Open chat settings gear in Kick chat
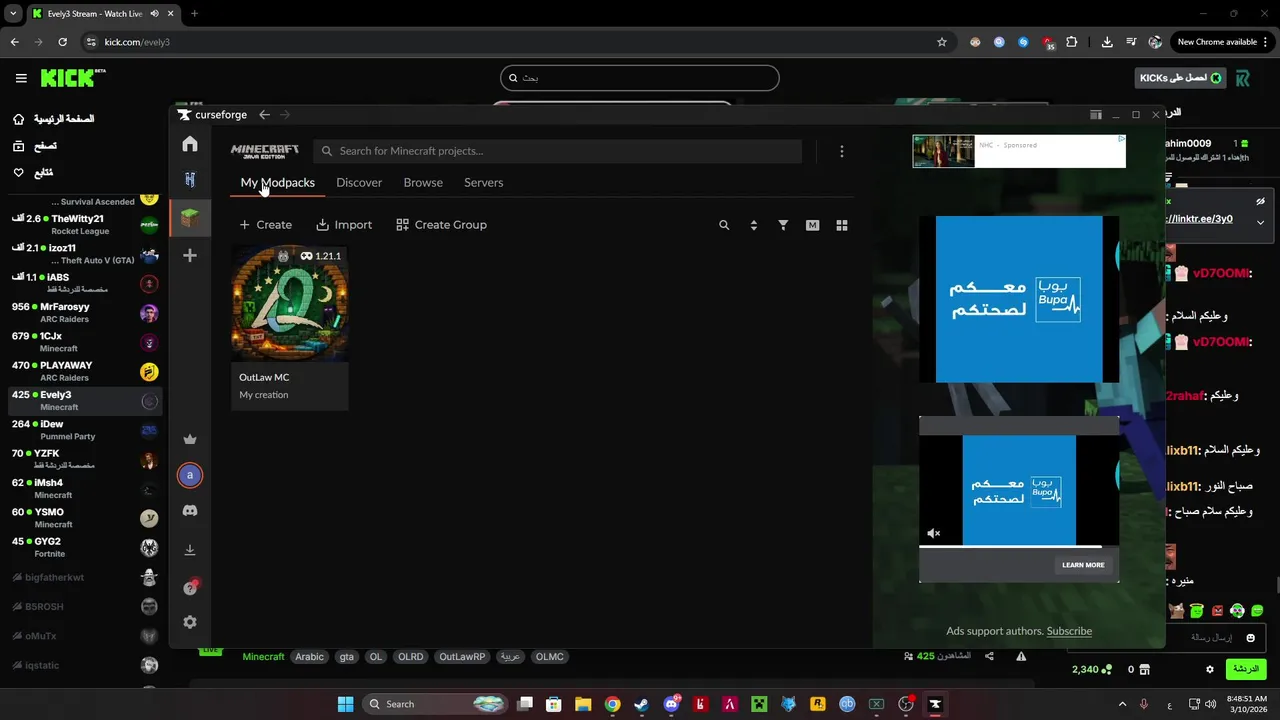Screen dimensions: 1280x720 (x=1210, y=670)
